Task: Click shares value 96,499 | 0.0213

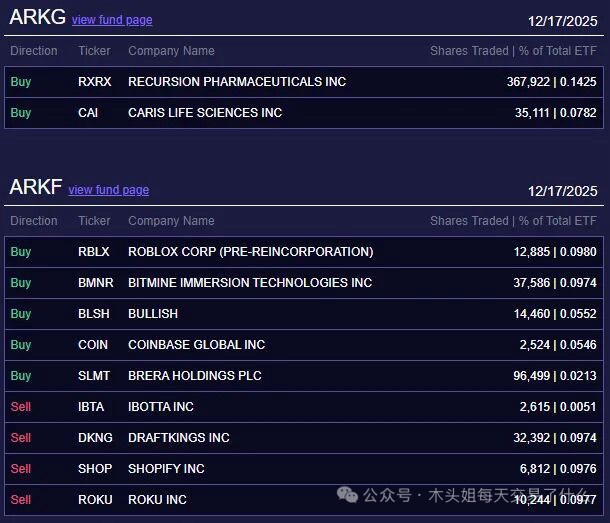Action: [555, 376]
